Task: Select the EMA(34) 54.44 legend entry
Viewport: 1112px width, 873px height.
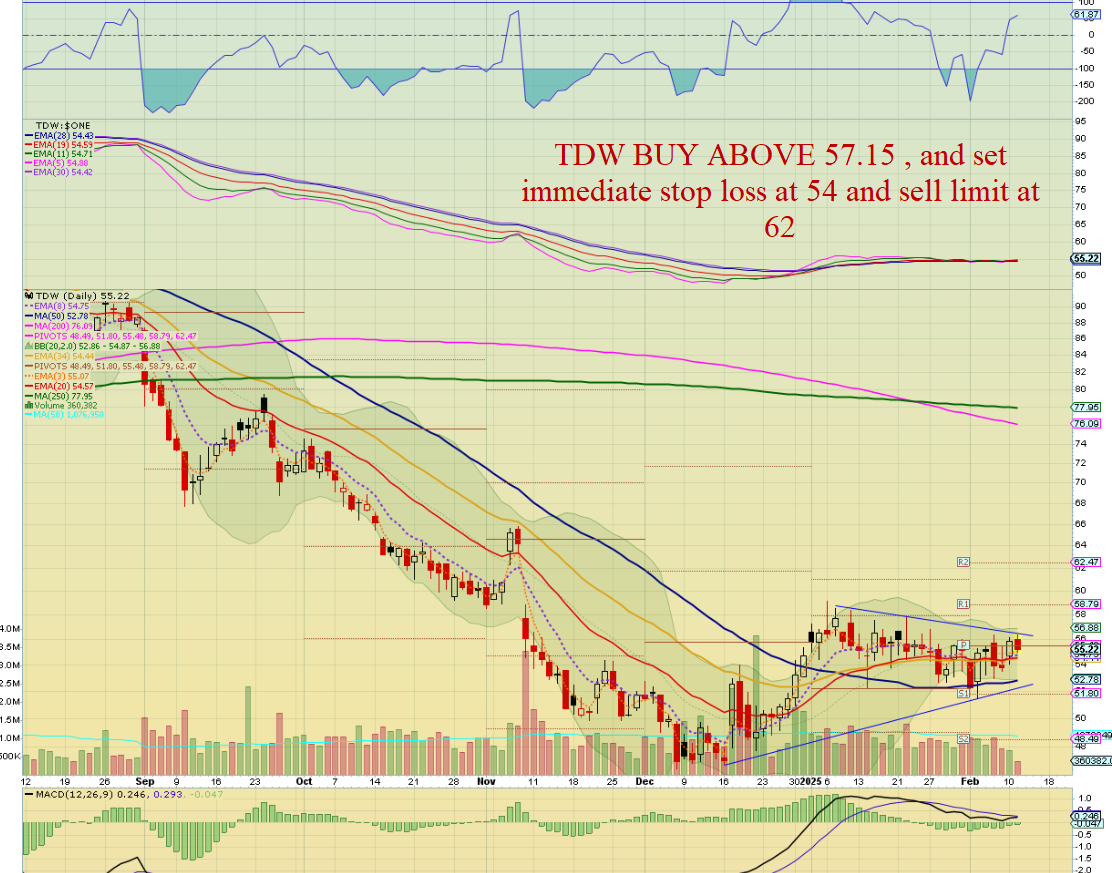Action: 59,355
